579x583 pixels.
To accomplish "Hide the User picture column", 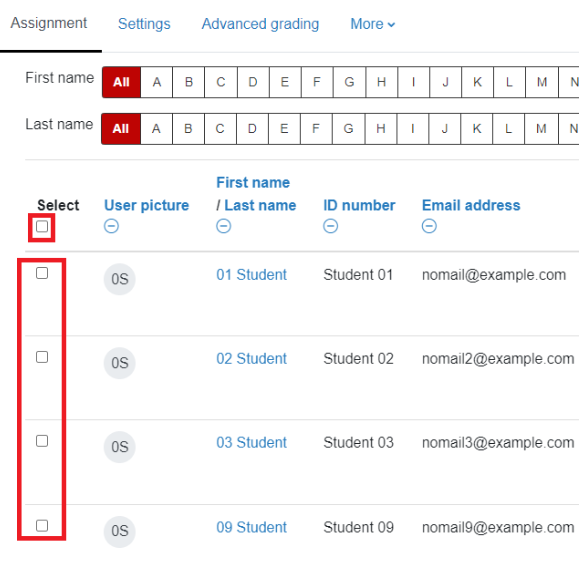I will [x=111, y=226].
